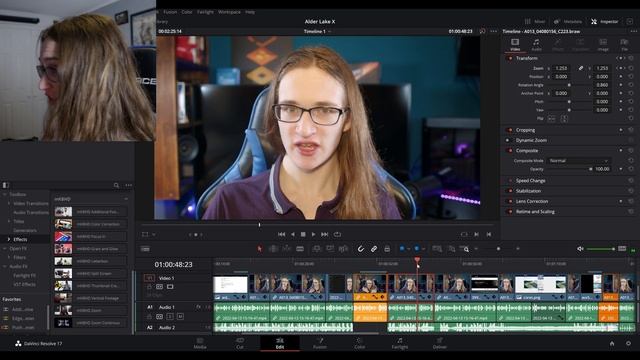Click the Play Reverse button

tap(292, 234)
